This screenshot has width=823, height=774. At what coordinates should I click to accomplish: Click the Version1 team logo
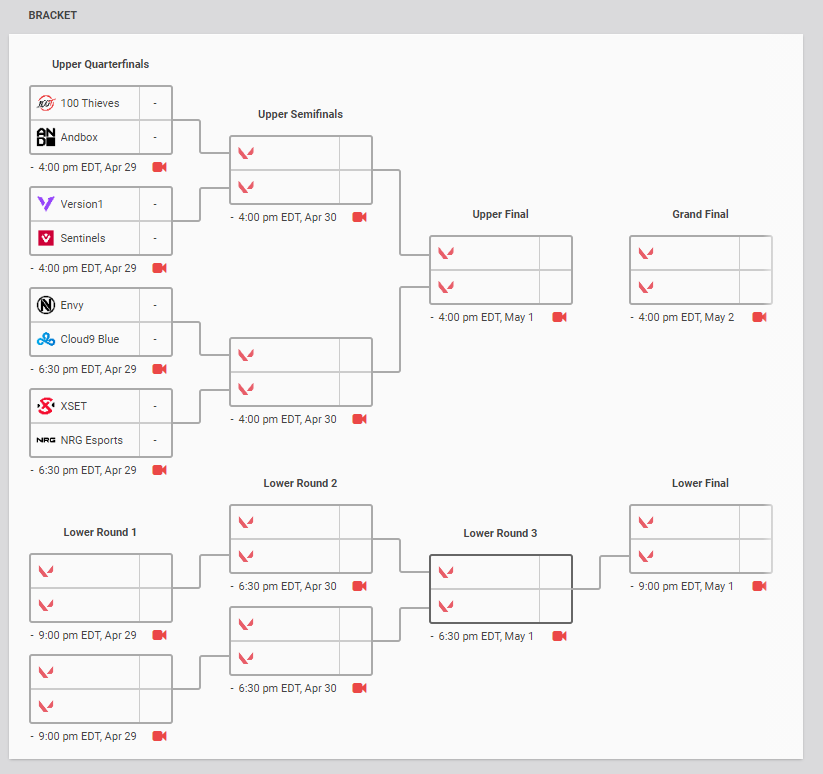coord(46,204)
